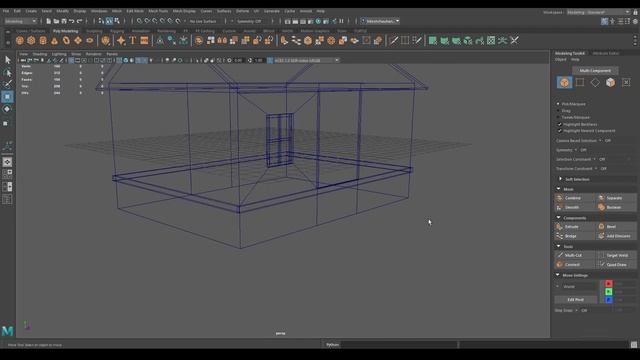Switch to the Modeling Toolkit tab
The width and height of the screenshot is (640, 360).
coord(570,53)
